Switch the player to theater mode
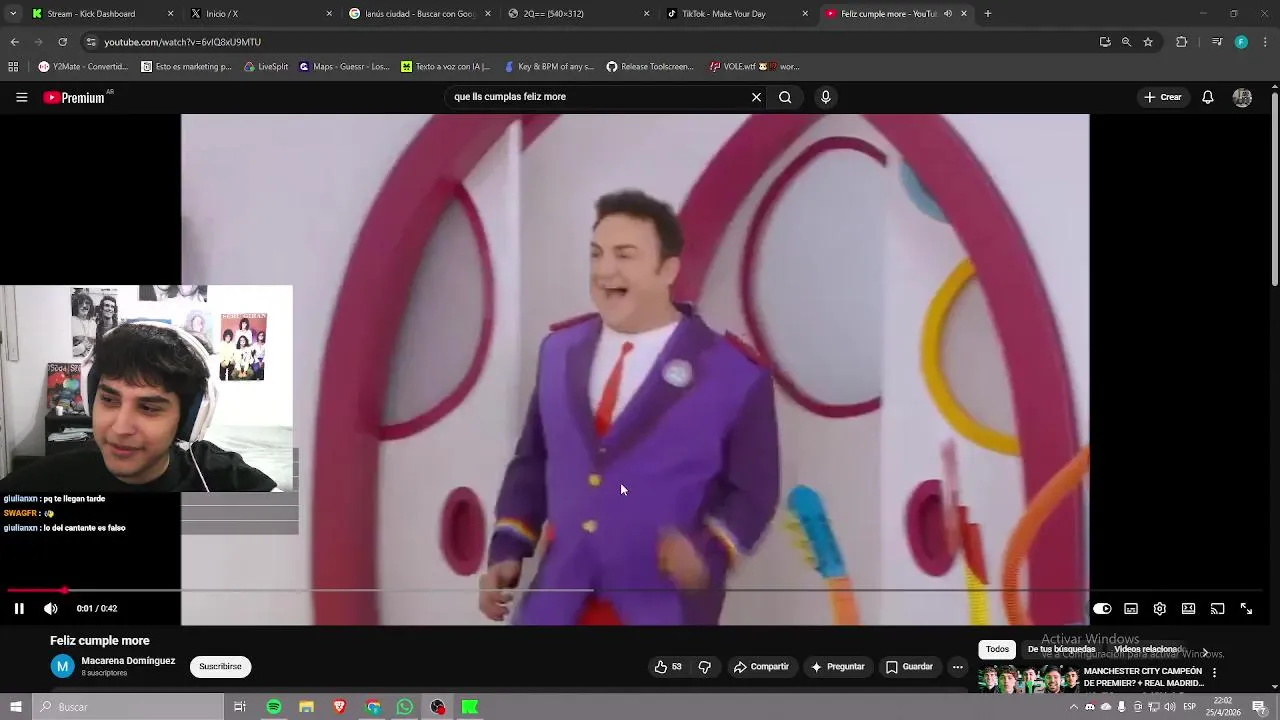Viewport: 1280px width, 720px height. pyautogui.click(x=1189, y=608)
